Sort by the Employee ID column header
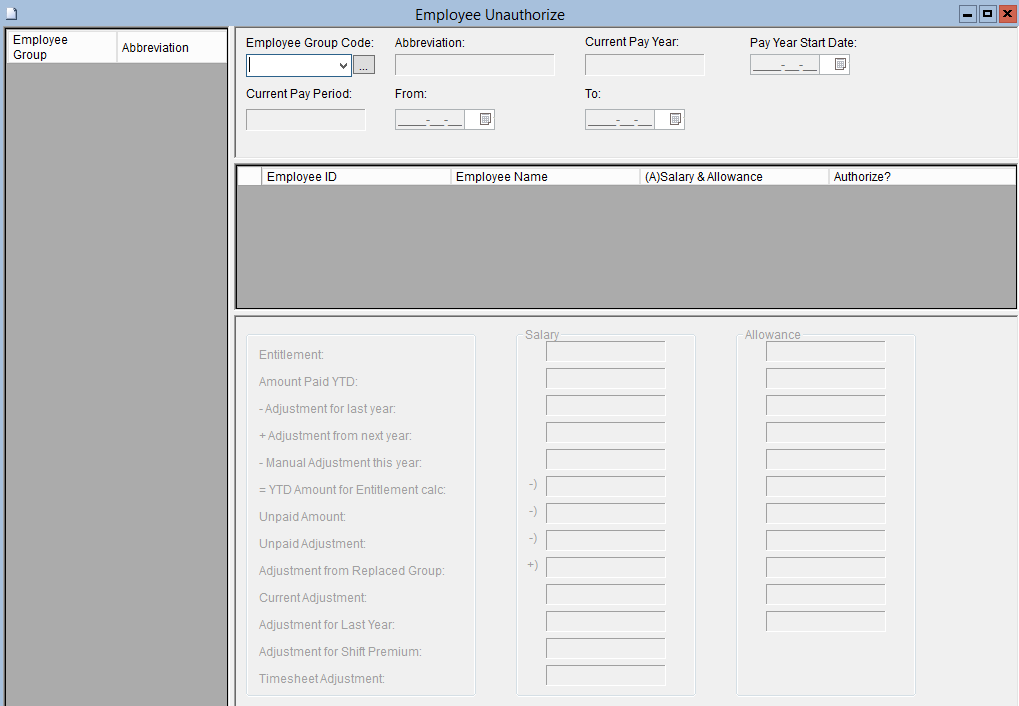The width and height of the screenshot is (1019, 706). pyautogui.click(x=355, y=177)
